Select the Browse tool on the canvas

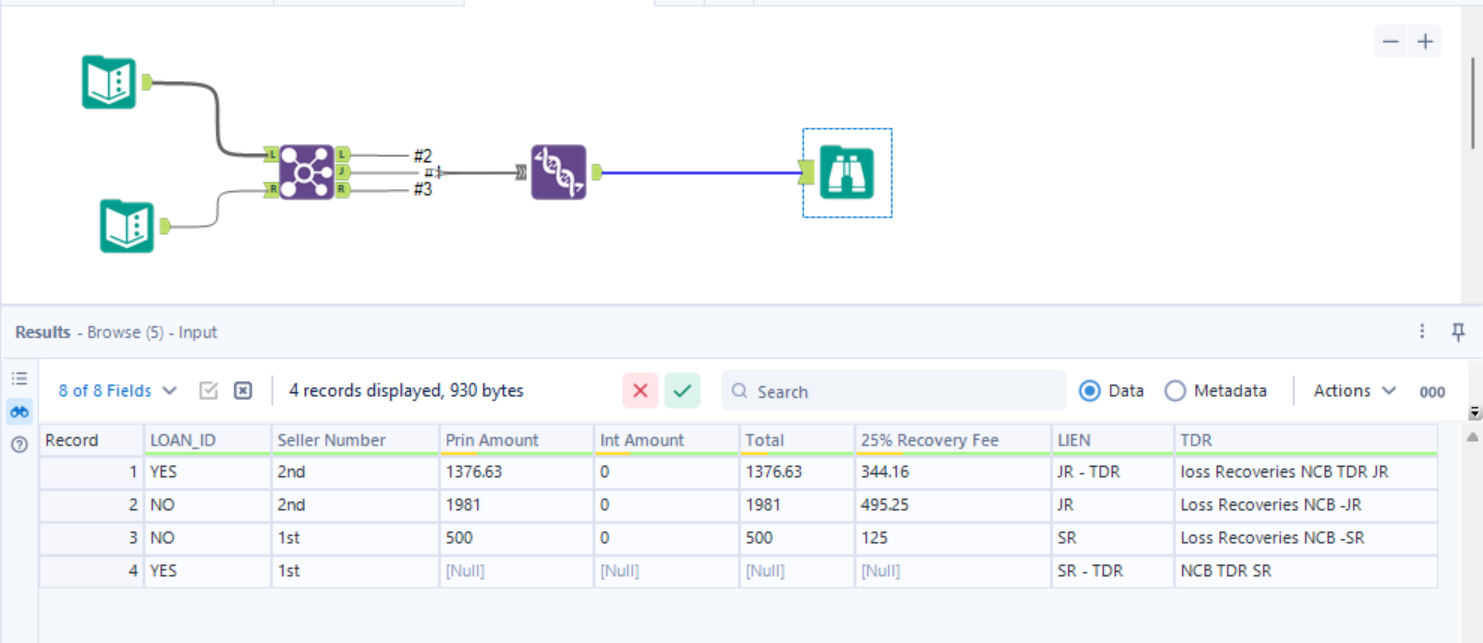point(847,172)
